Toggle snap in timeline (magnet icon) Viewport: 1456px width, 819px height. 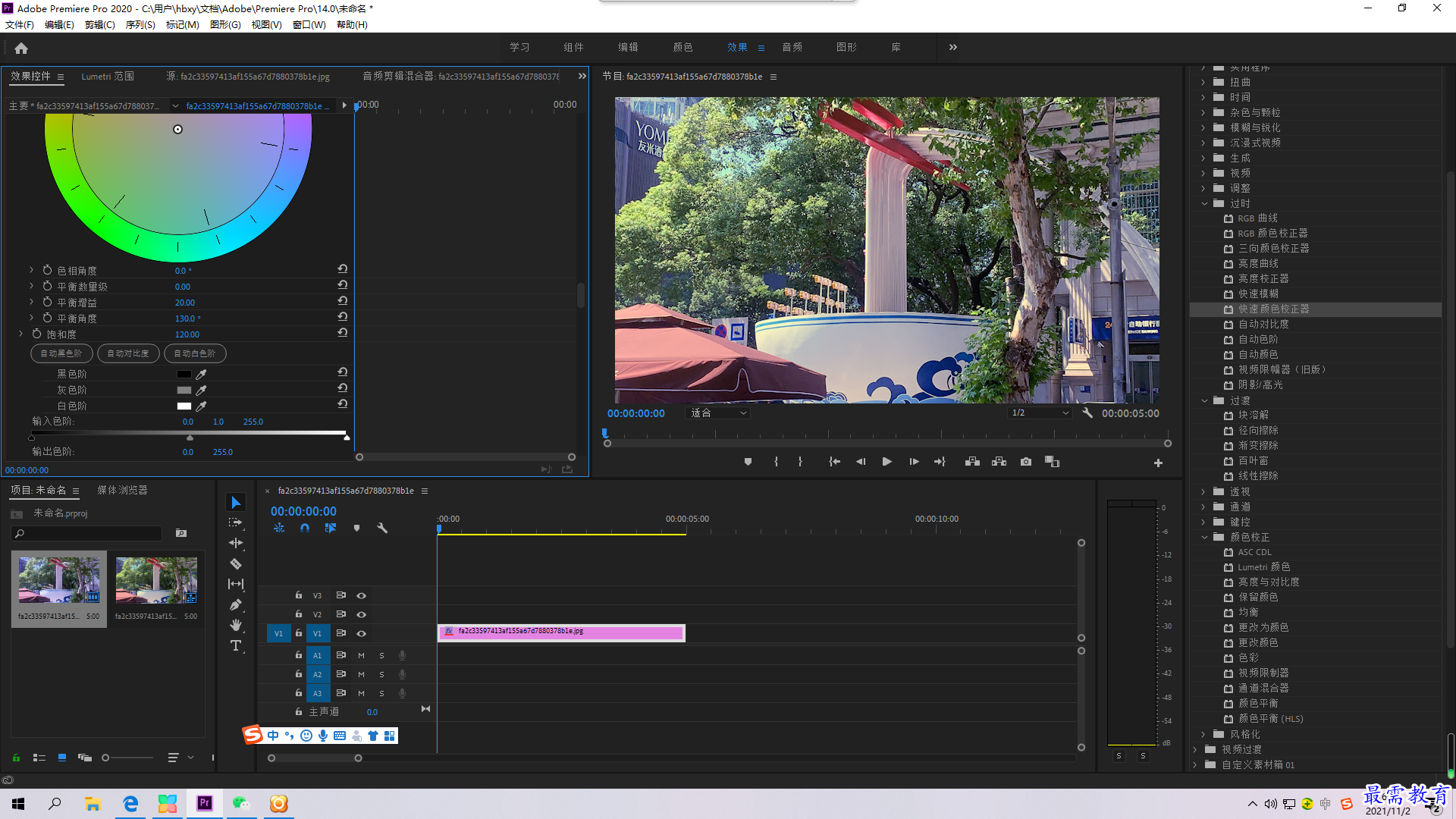[305, 528]
